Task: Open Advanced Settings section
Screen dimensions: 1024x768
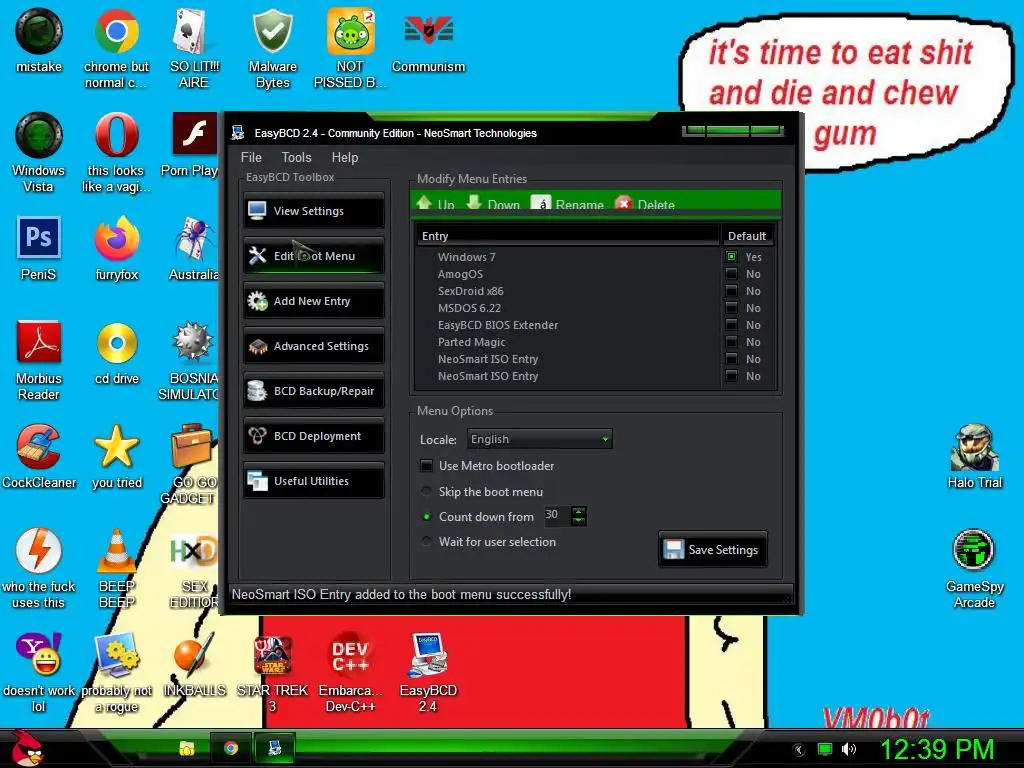Action: point(313,346)
